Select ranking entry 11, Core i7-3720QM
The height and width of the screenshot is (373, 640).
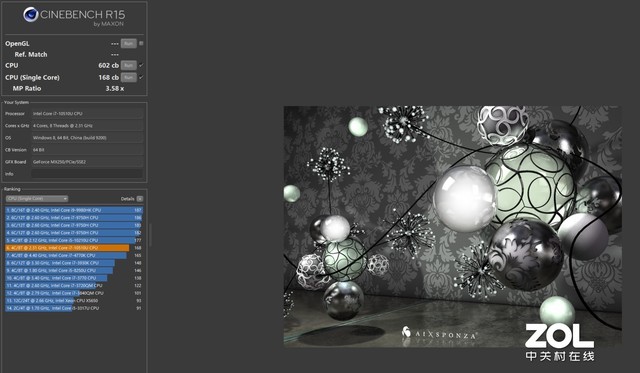(74, 286)
